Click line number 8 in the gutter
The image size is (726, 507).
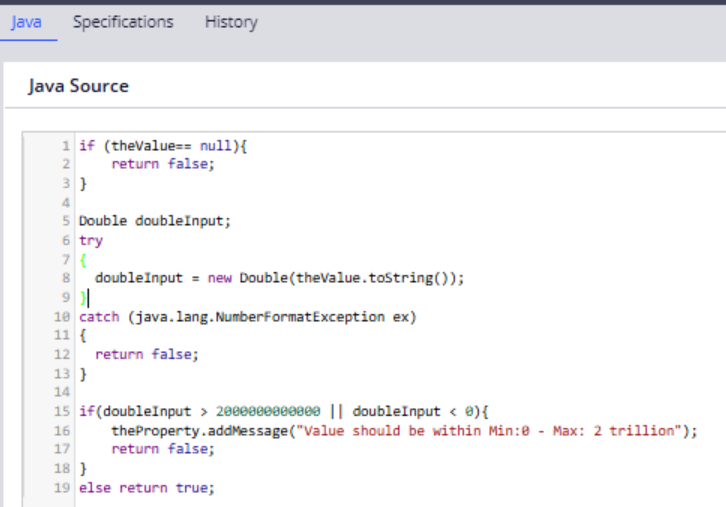[x=65, y=278]
